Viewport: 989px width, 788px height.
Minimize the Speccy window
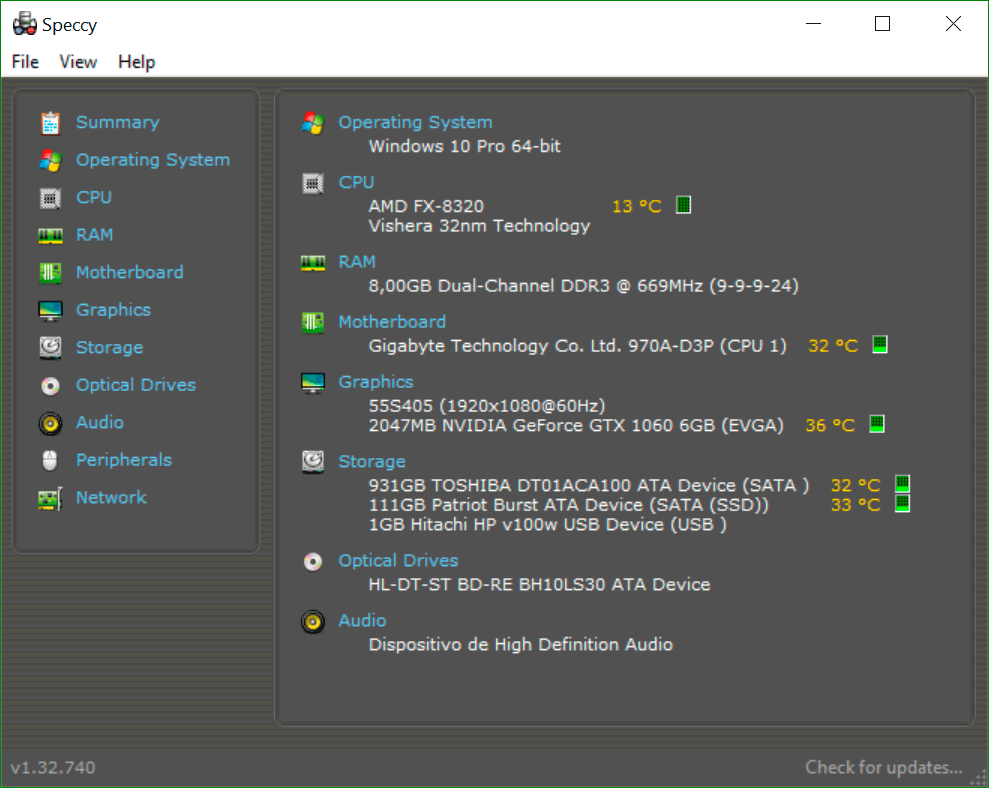(814, 24)
